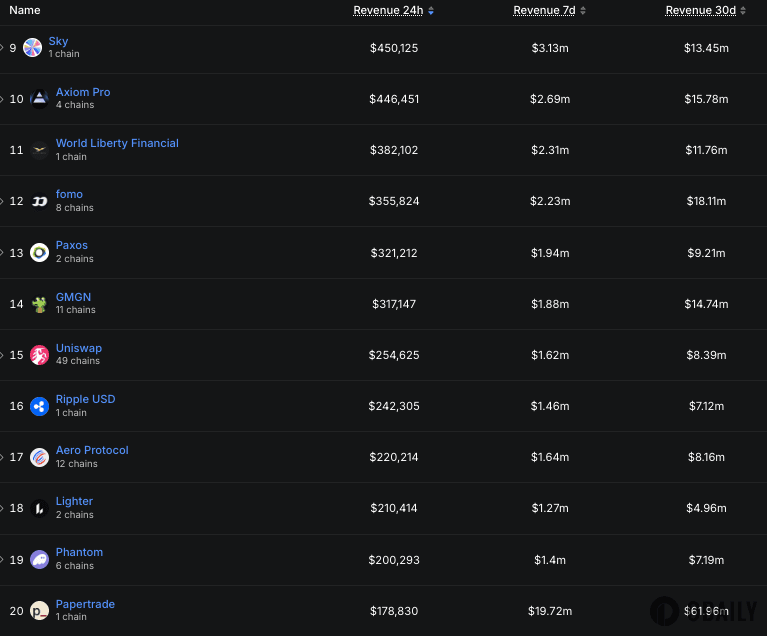Screen dimensions: 767x636
Task: Open the Lighter link
Action: (74, 501)
